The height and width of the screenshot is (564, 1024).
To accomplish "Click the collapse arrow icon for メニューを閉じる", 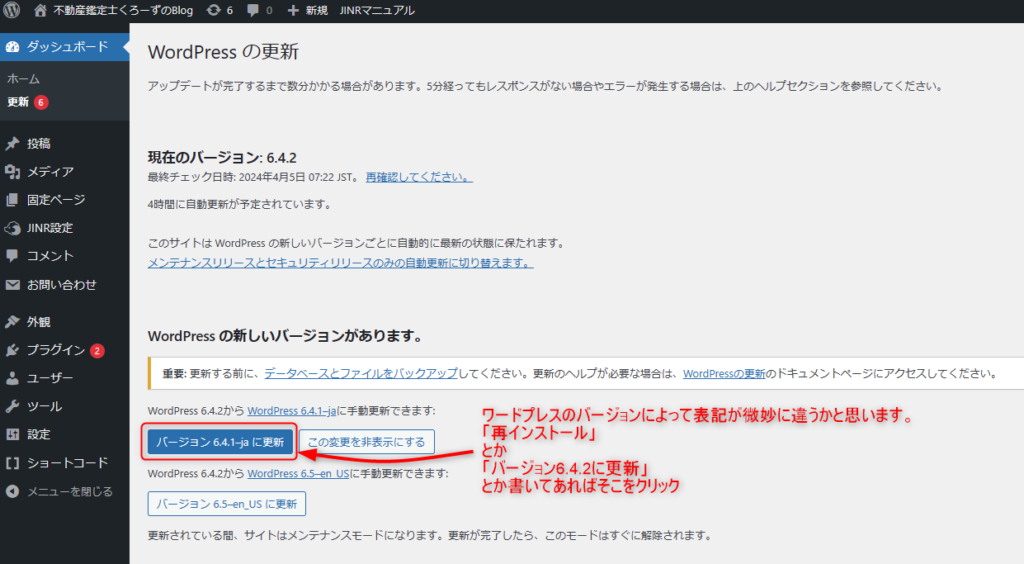I will (x=12, y=492).
